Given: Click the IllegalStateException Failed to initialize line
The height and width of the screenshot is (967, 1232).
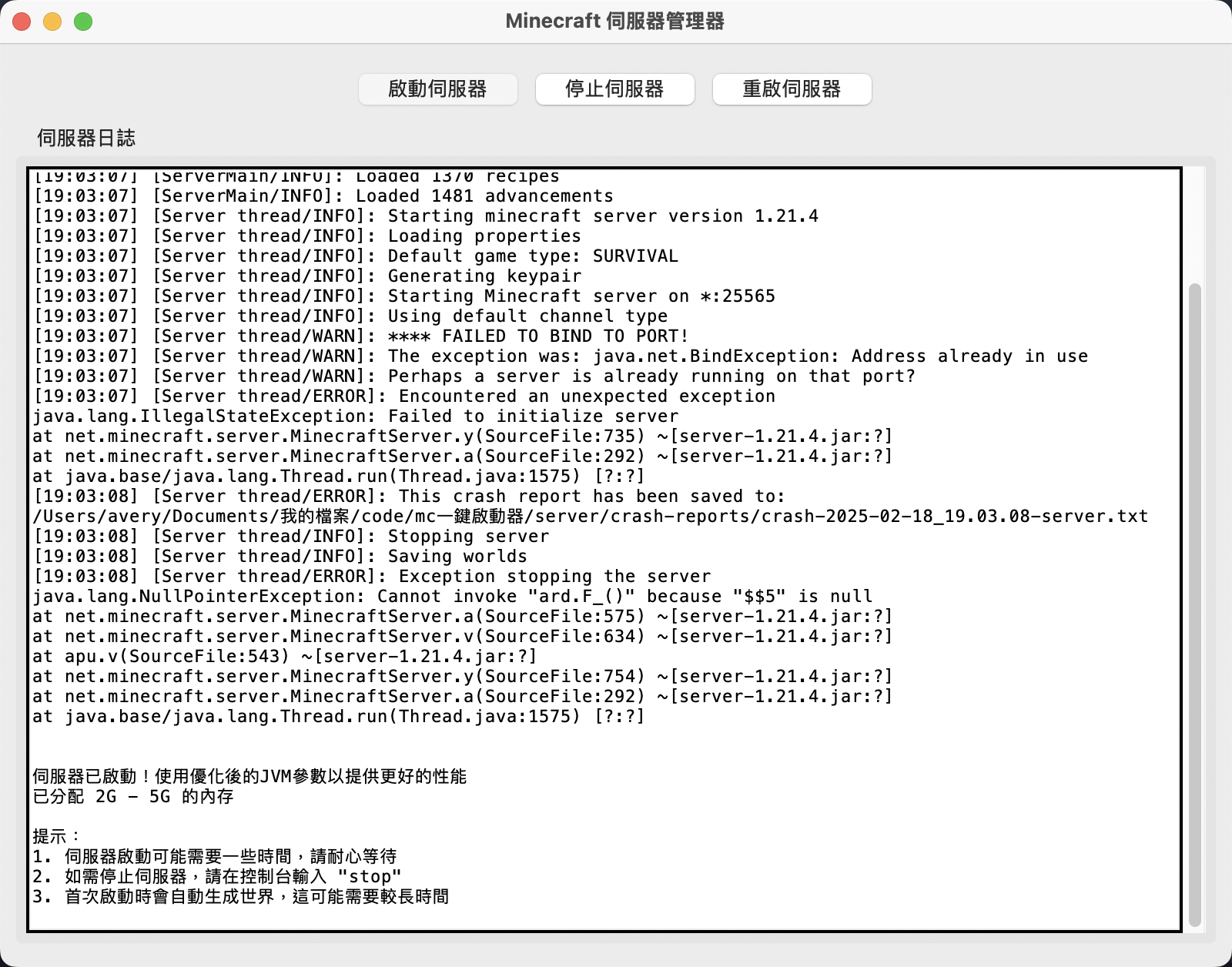Looking at the screenshot, I should pos(355,417).
